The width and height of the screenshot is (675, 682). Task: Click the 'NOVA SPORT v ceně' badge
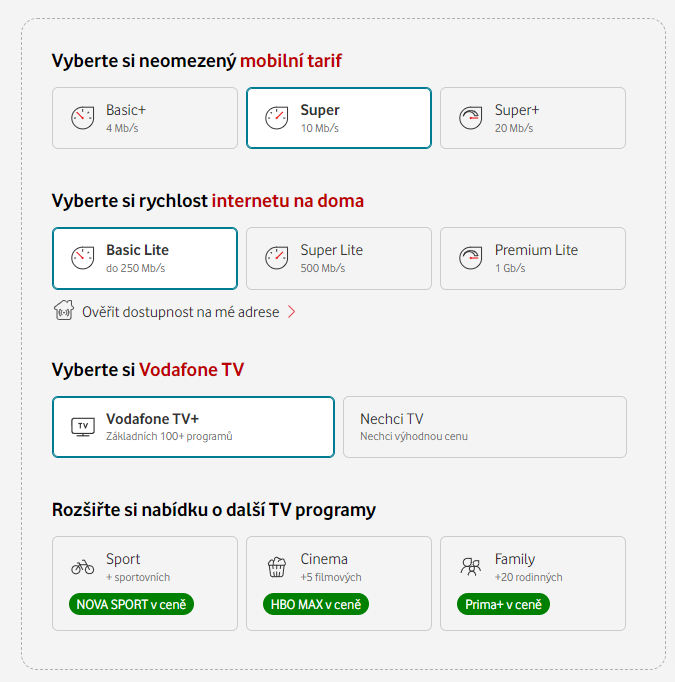pos(132,604)
